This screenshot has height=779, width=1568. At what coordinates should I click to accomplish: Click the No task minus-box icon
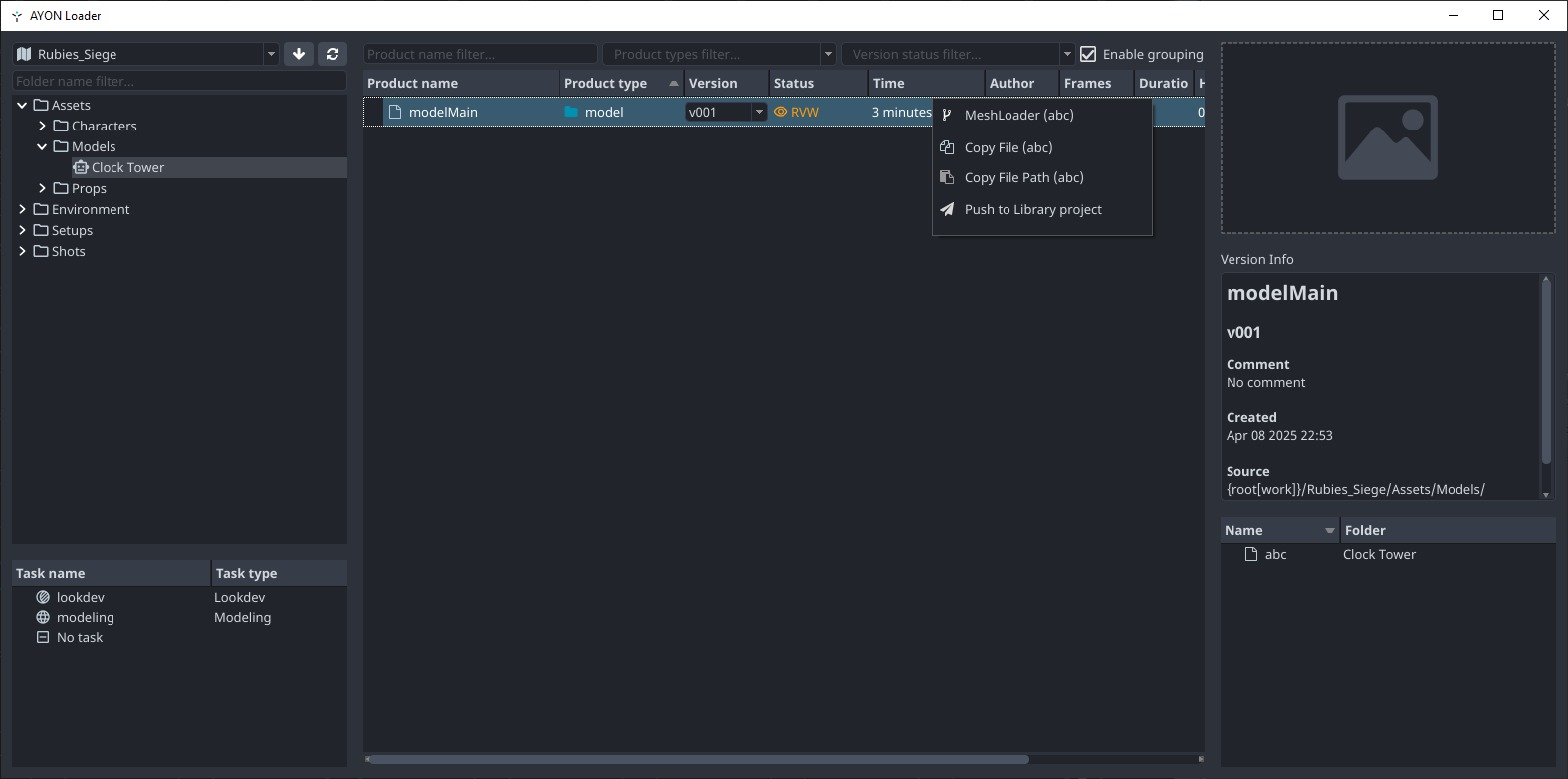[43, 637]
